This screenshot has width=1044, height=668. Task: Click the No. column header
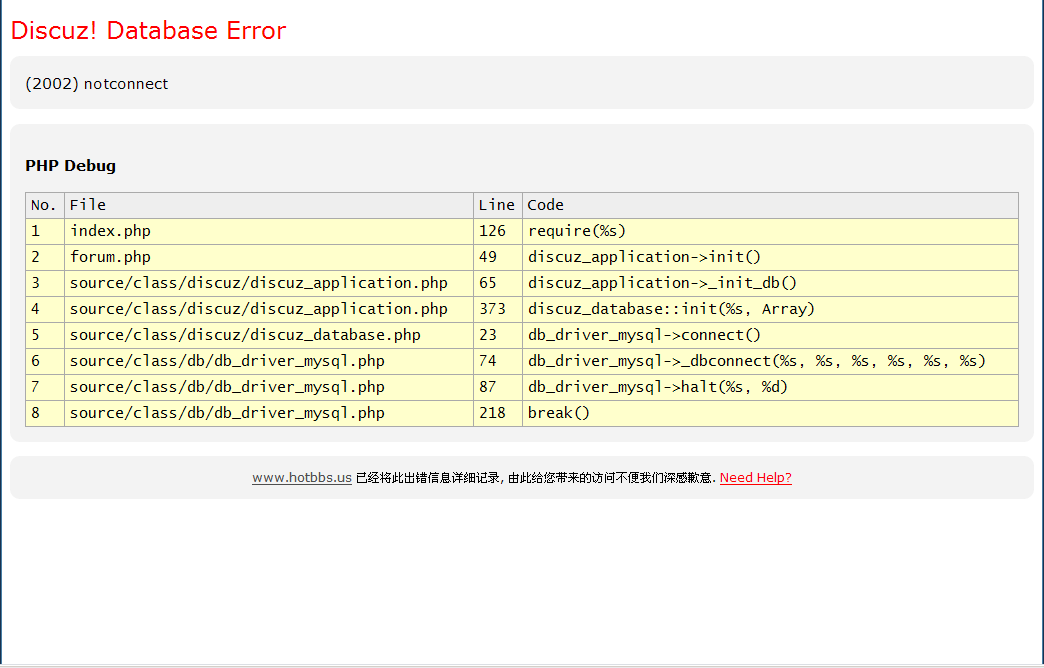click(45, 205)
